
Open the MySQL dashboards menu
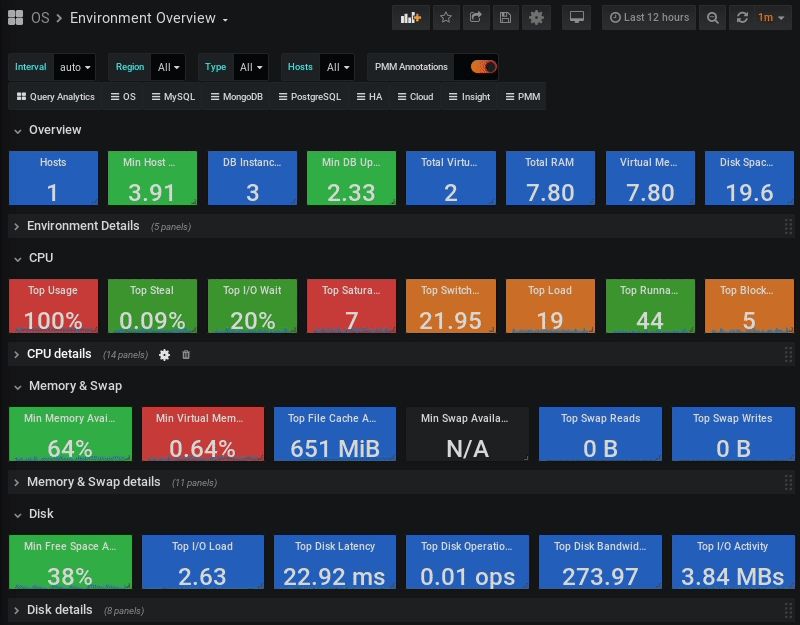172,97
